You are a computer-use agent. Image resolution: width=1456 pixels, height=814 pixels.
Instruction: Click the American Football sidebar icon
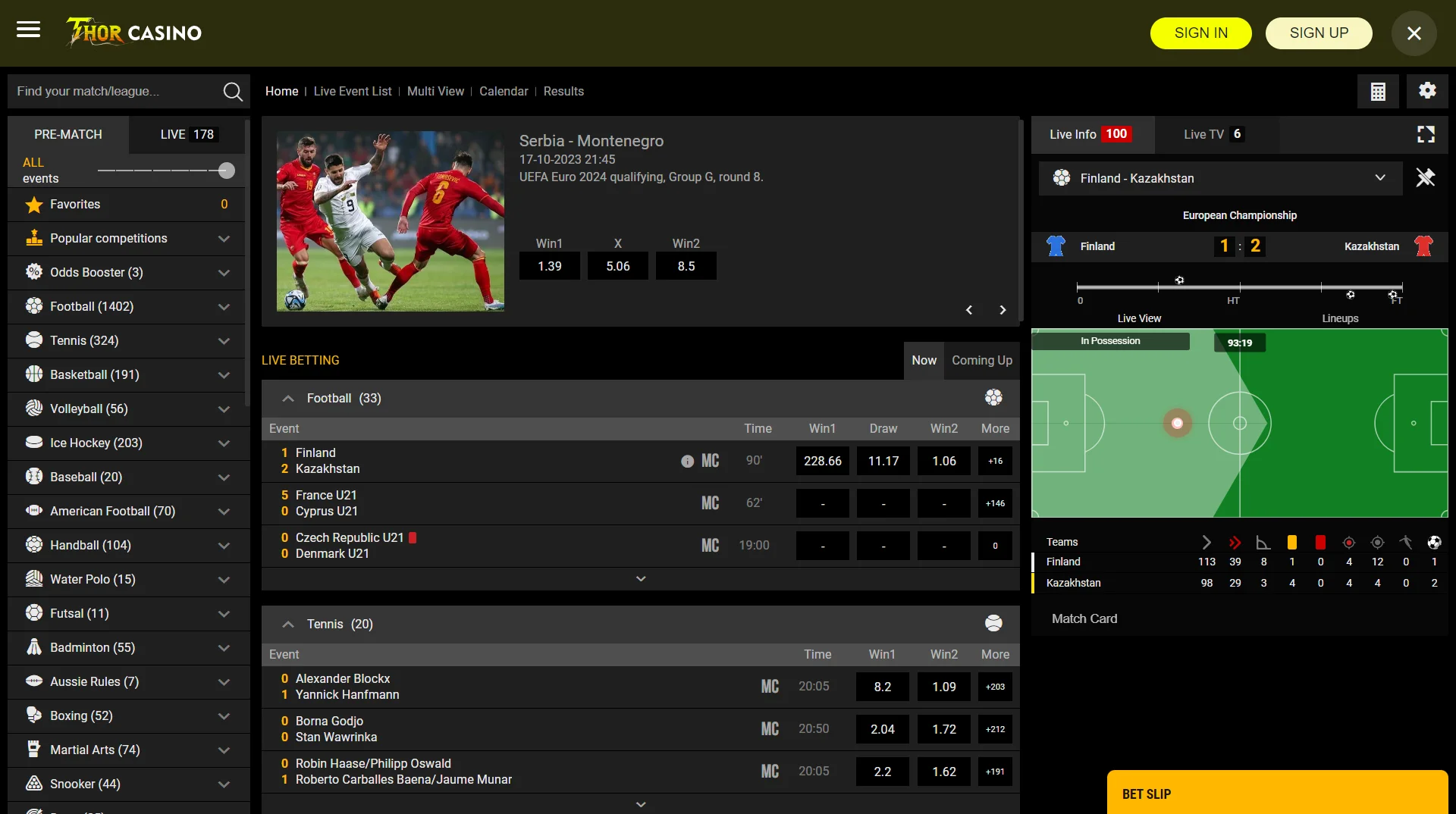click(x=33, y=511)
